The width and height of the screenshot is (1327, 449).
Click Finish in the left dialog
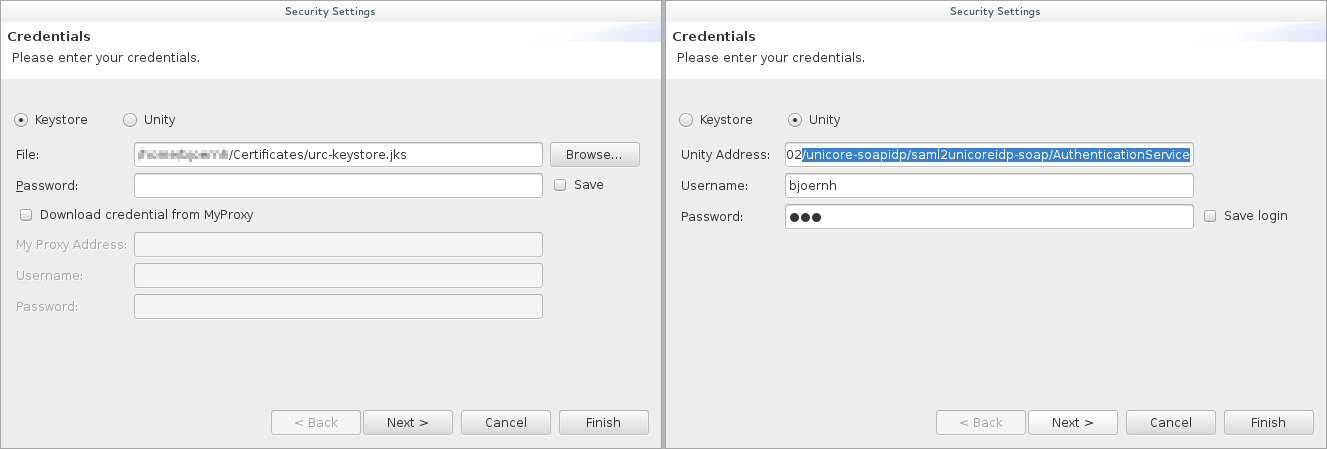click(x=604, y=423)
